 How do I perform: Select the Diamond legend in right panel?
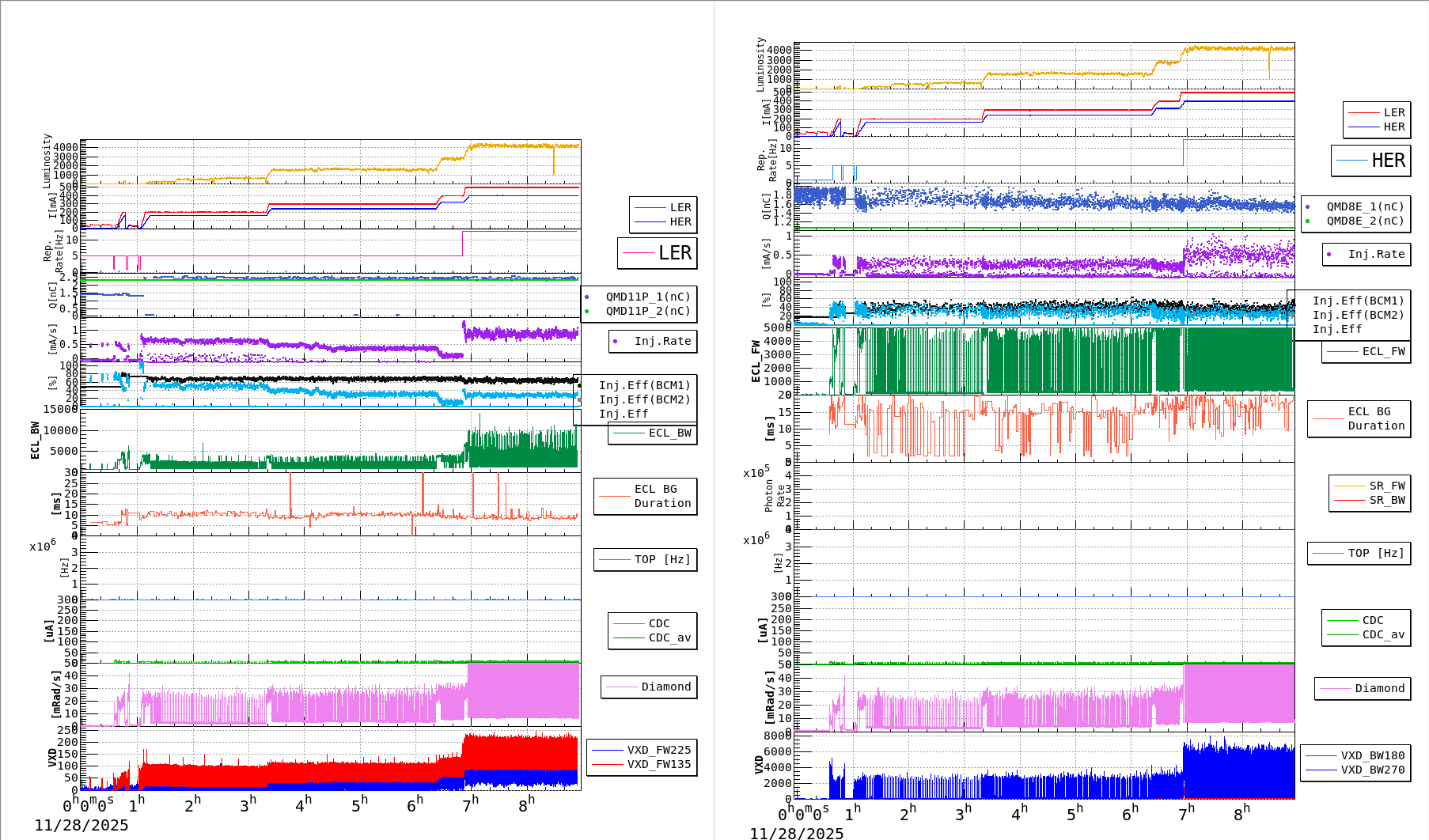click(1363, 688)
